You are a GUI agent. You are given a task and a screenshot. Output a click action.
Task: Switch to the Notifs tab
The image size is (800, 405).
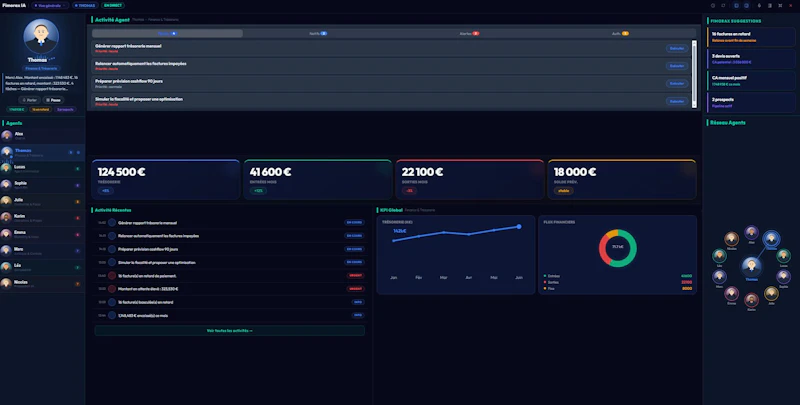(318, 33)
